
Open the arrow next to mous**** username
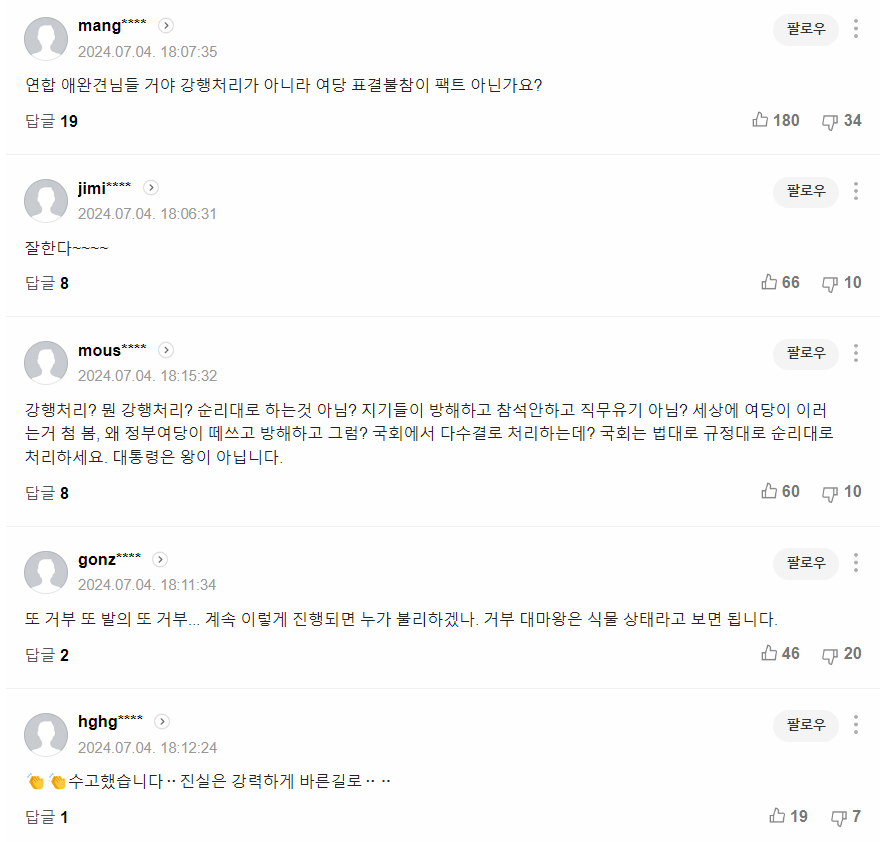click(x=166, y=350)
